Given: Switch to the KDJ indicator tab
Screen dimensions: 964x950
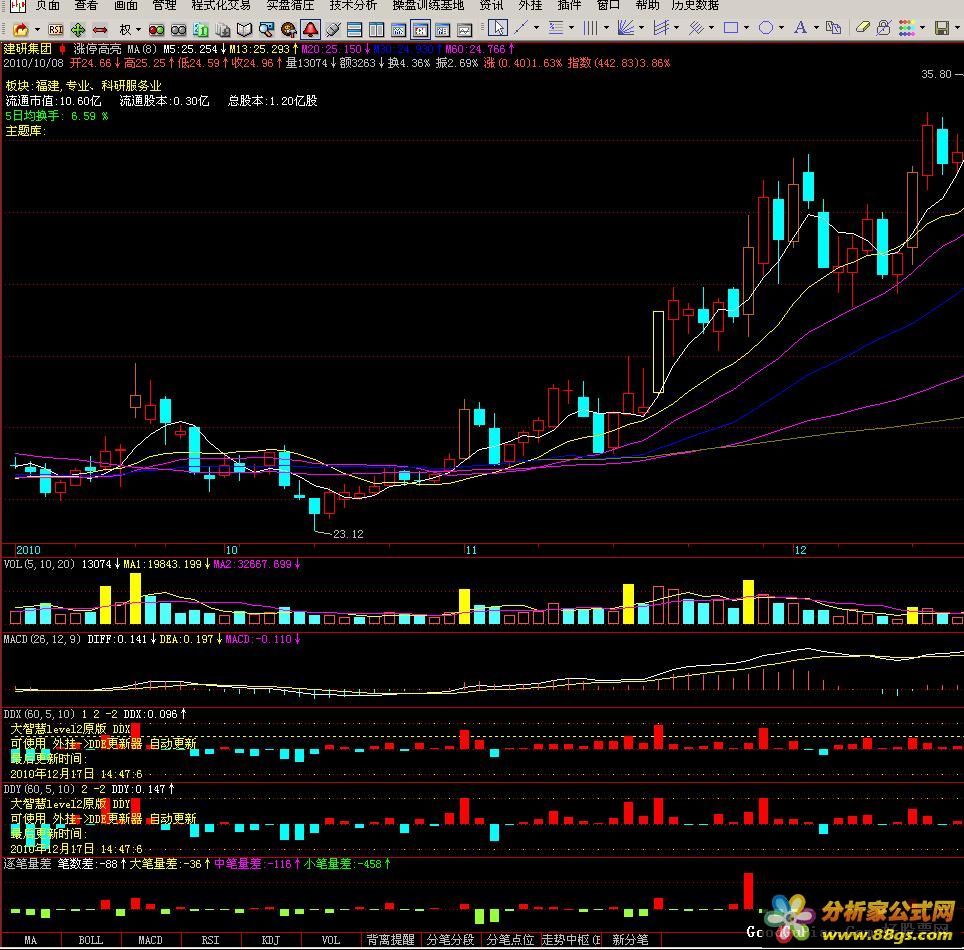Looking at the screenshot, I should (271, 940).
